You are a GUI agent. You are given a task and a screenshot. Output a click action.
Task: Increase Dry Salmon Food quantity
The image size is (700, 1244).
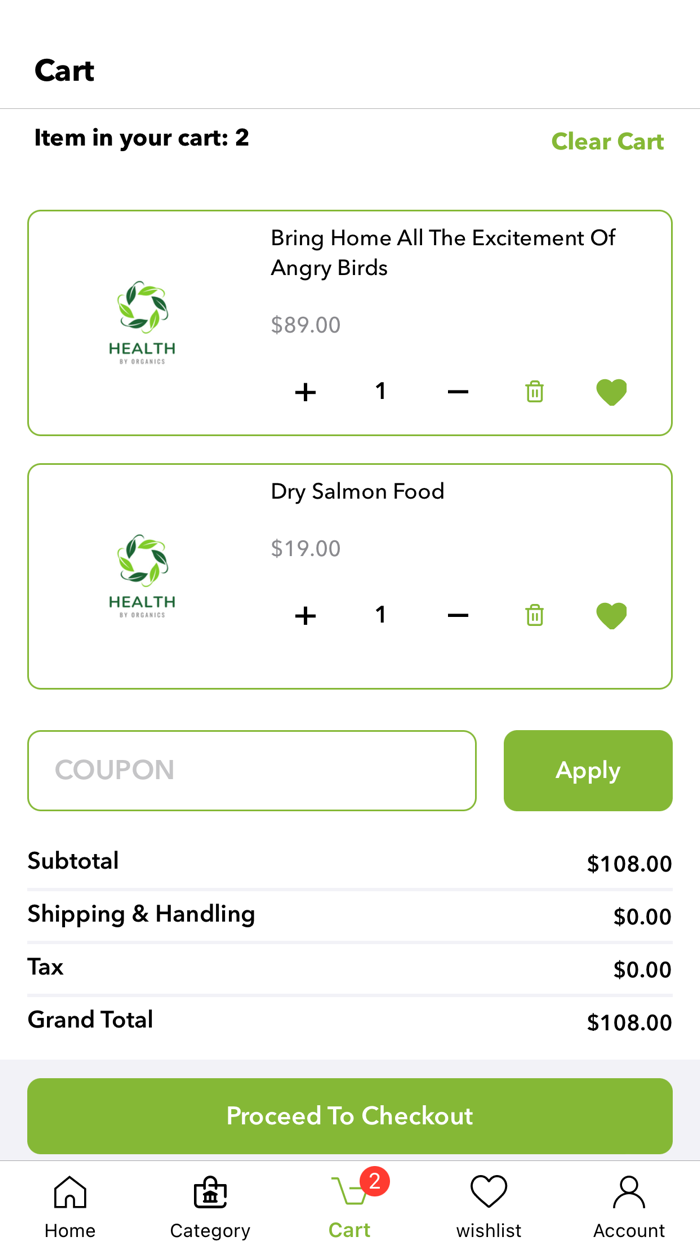(x=305, y=615)
